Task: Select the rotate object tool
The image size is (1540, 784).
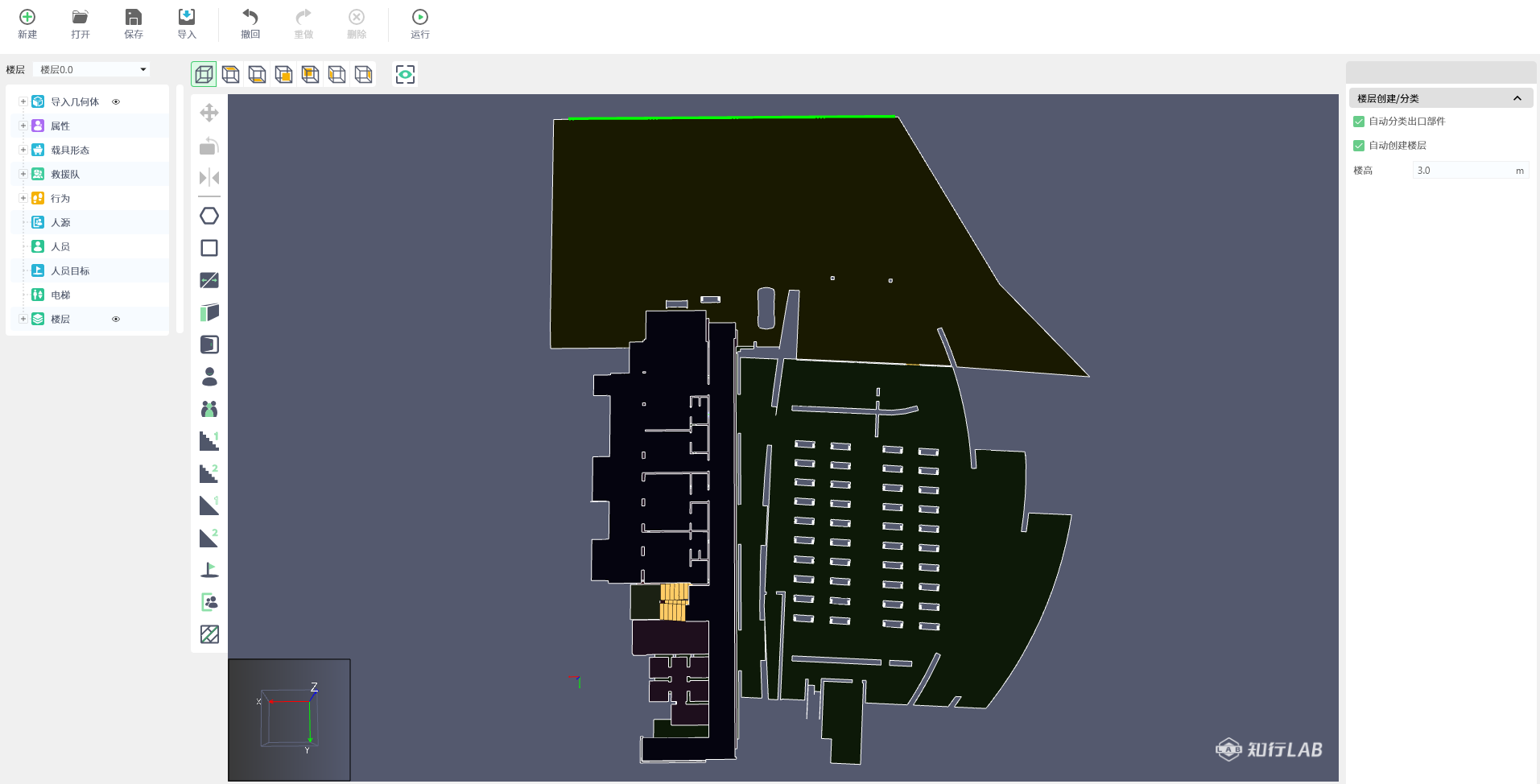Action: tap(209, 145)
